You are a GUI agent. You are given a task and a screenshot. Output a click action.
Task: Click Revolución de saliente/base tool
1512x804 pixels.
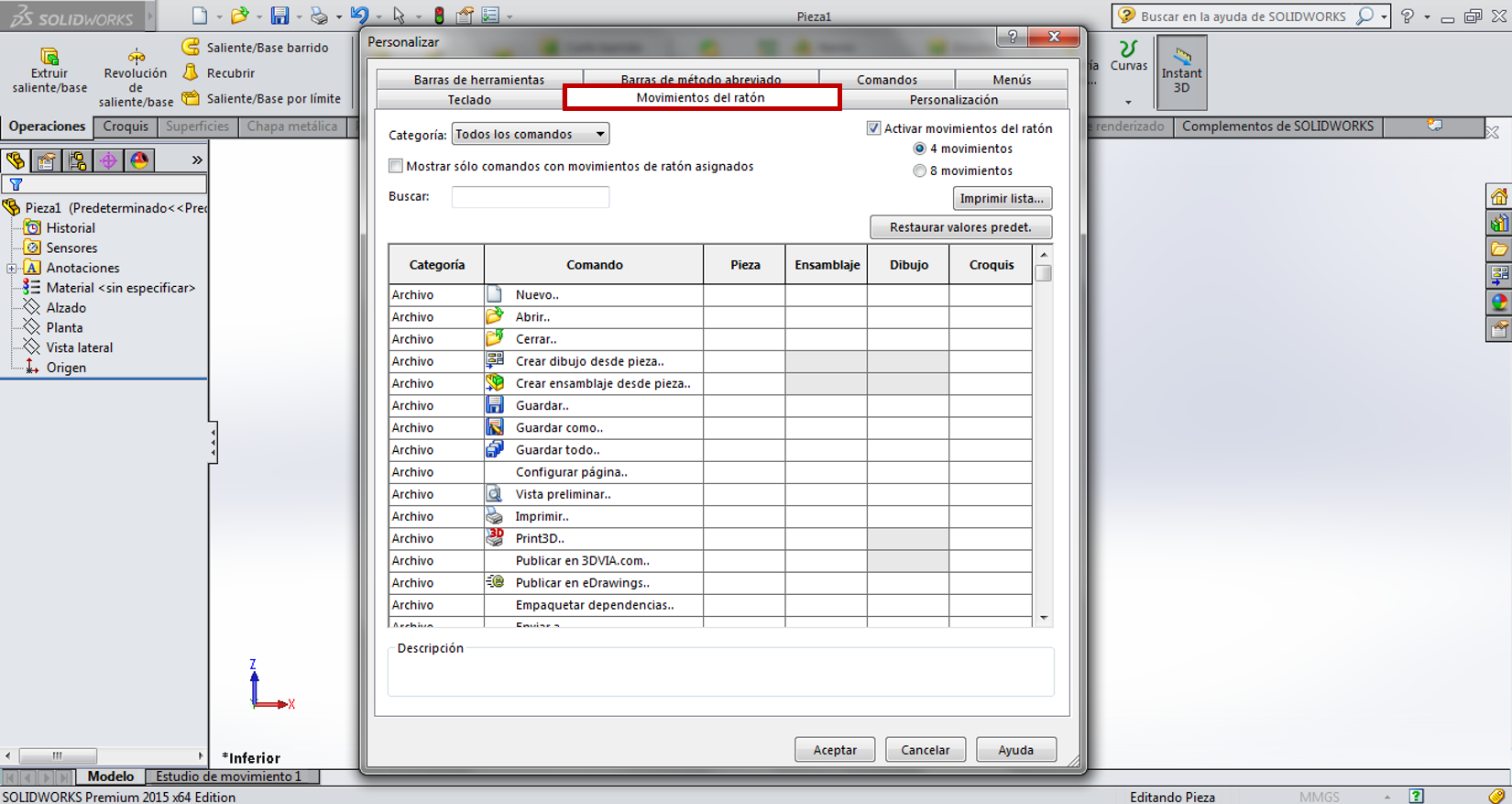136,80
